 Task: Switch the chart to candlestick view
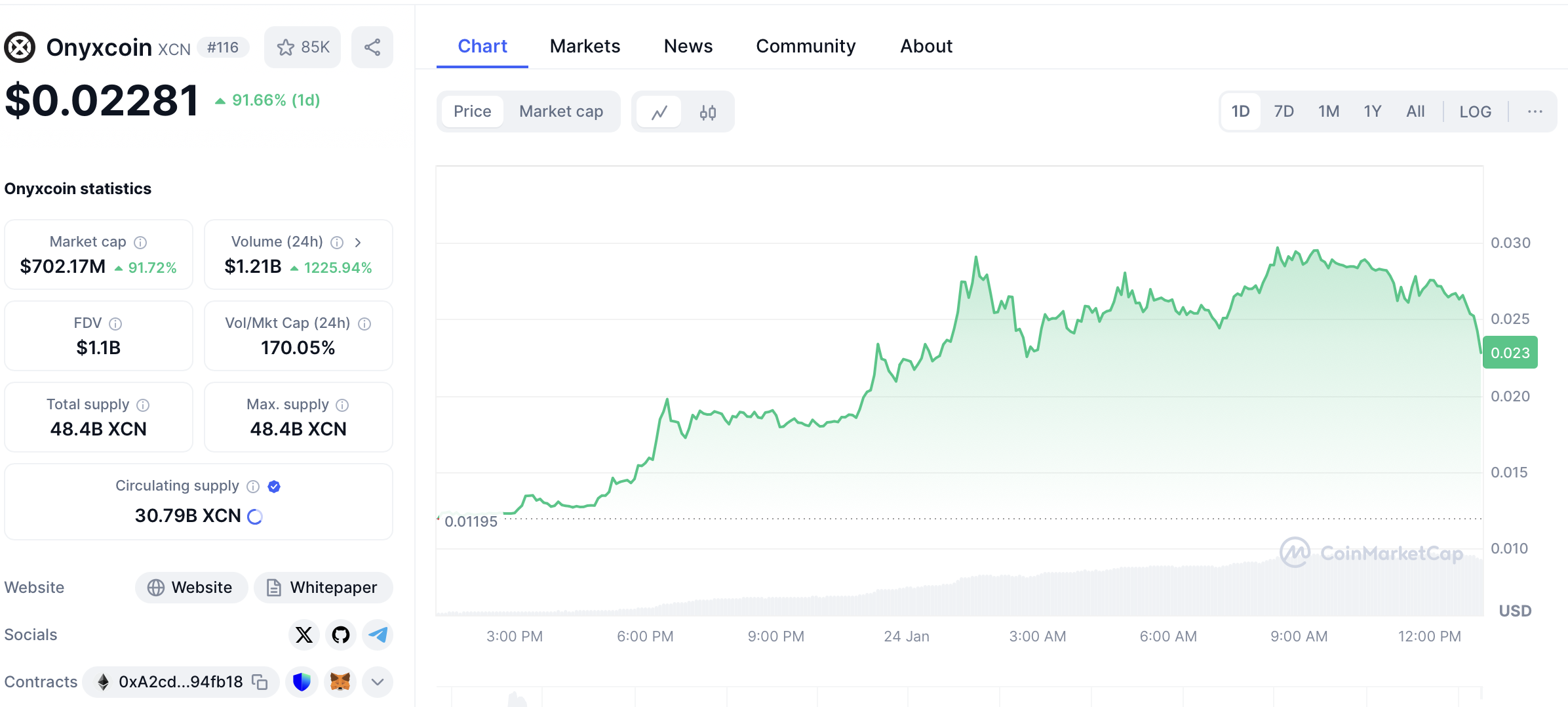coord(707,112)
